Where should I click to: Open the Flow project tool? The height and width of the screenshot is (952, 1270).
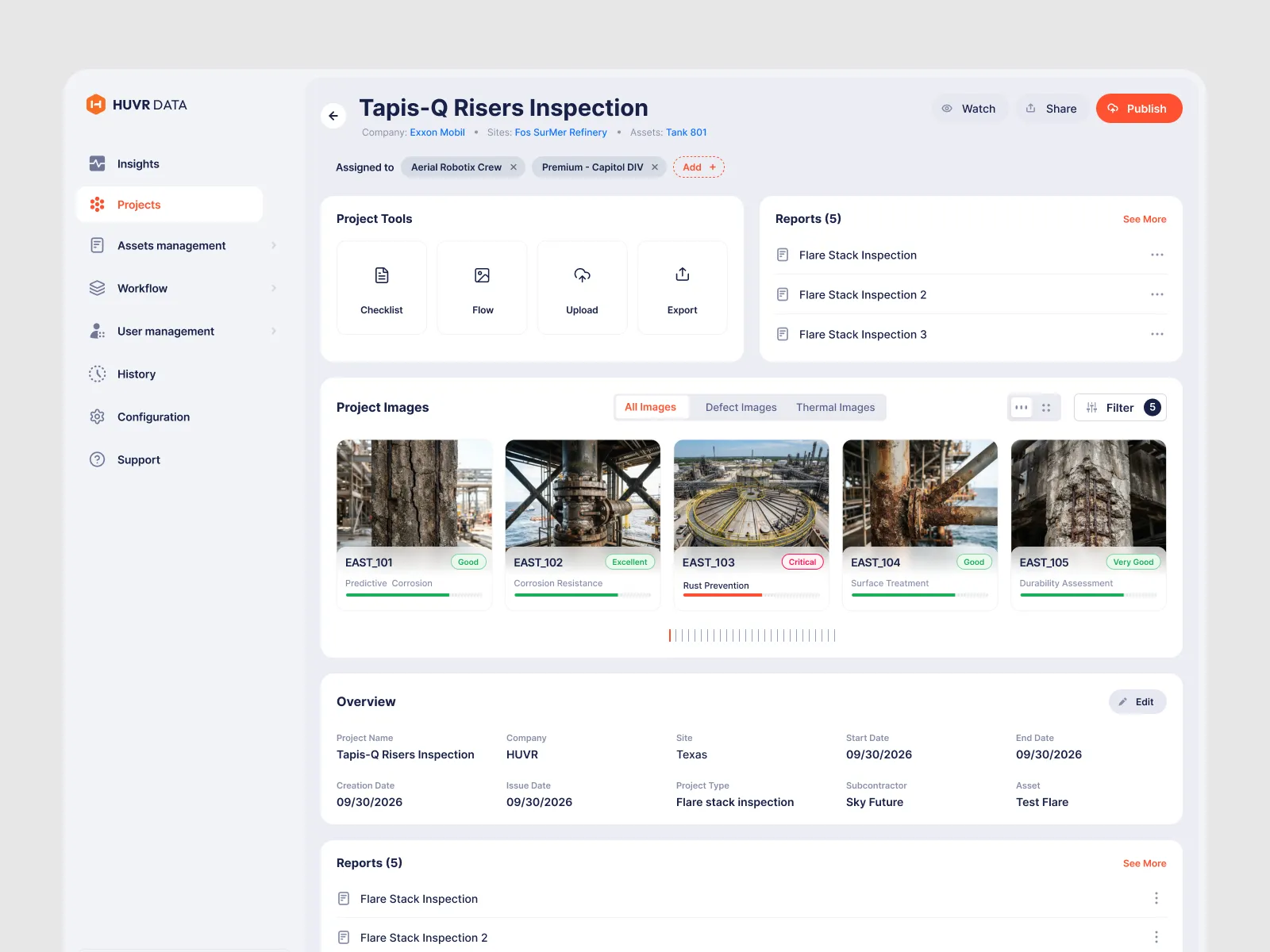[x=482, y=288]
